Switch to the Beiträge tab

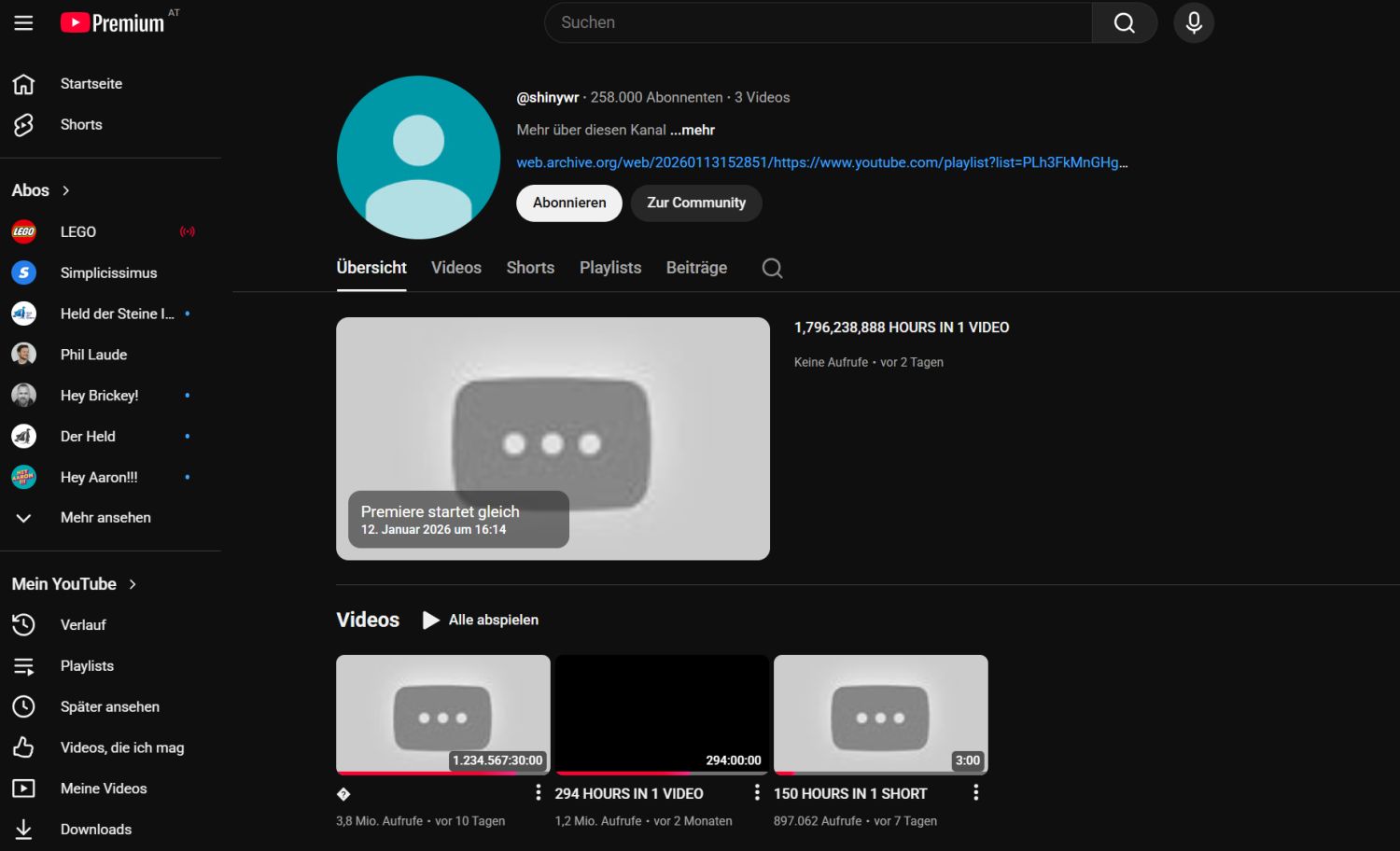click(x=696, y=268)
